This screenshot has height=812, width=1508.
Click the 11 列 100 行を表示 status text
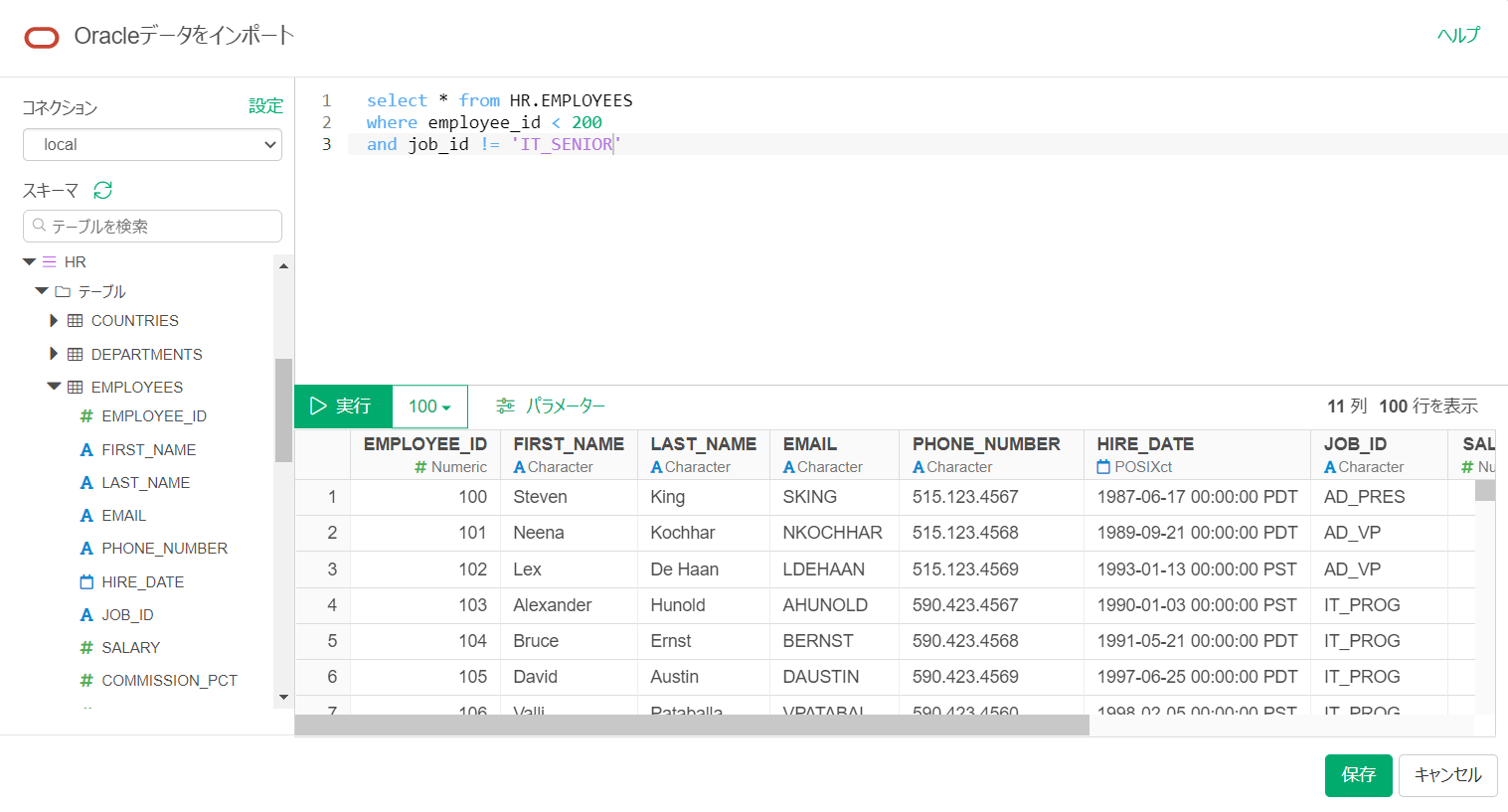[1402, 406]
